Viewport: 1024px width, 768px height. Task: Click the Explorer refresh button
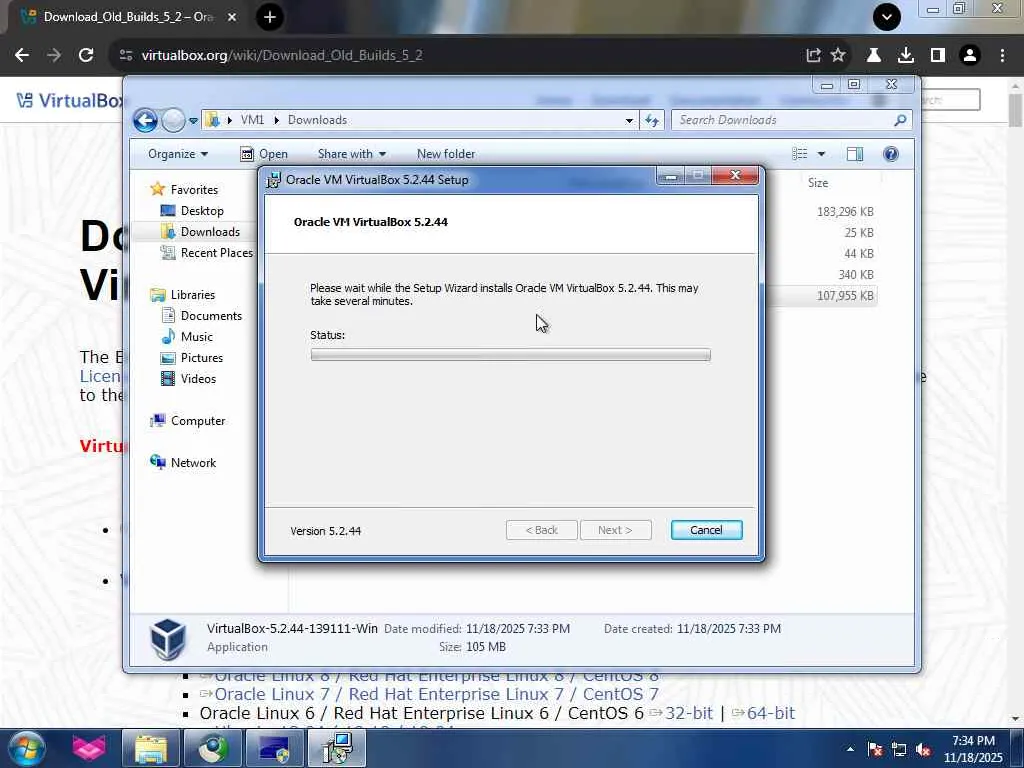pos(652,120)
